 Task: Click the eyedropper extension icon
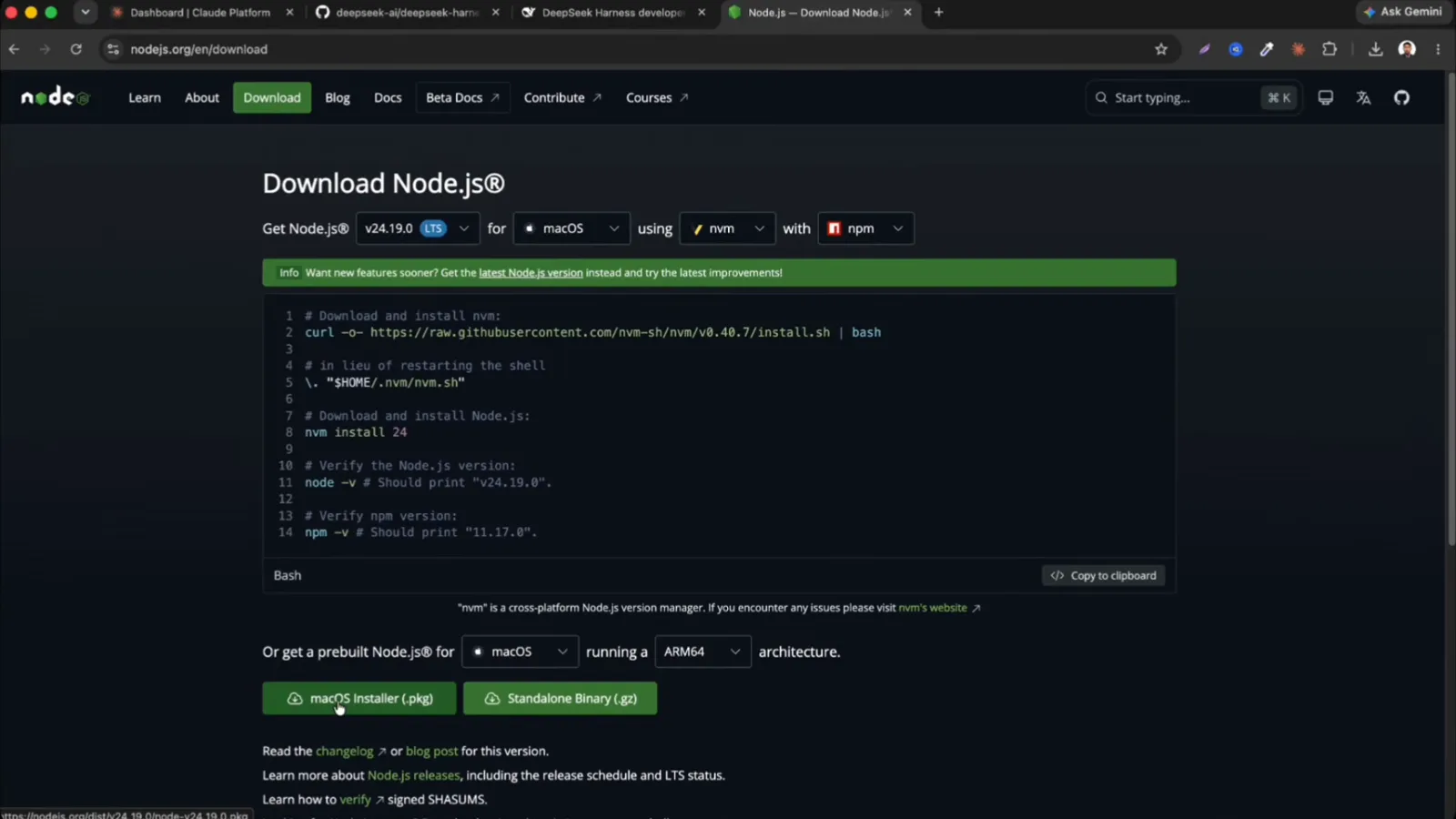(x=1267, y=49)
